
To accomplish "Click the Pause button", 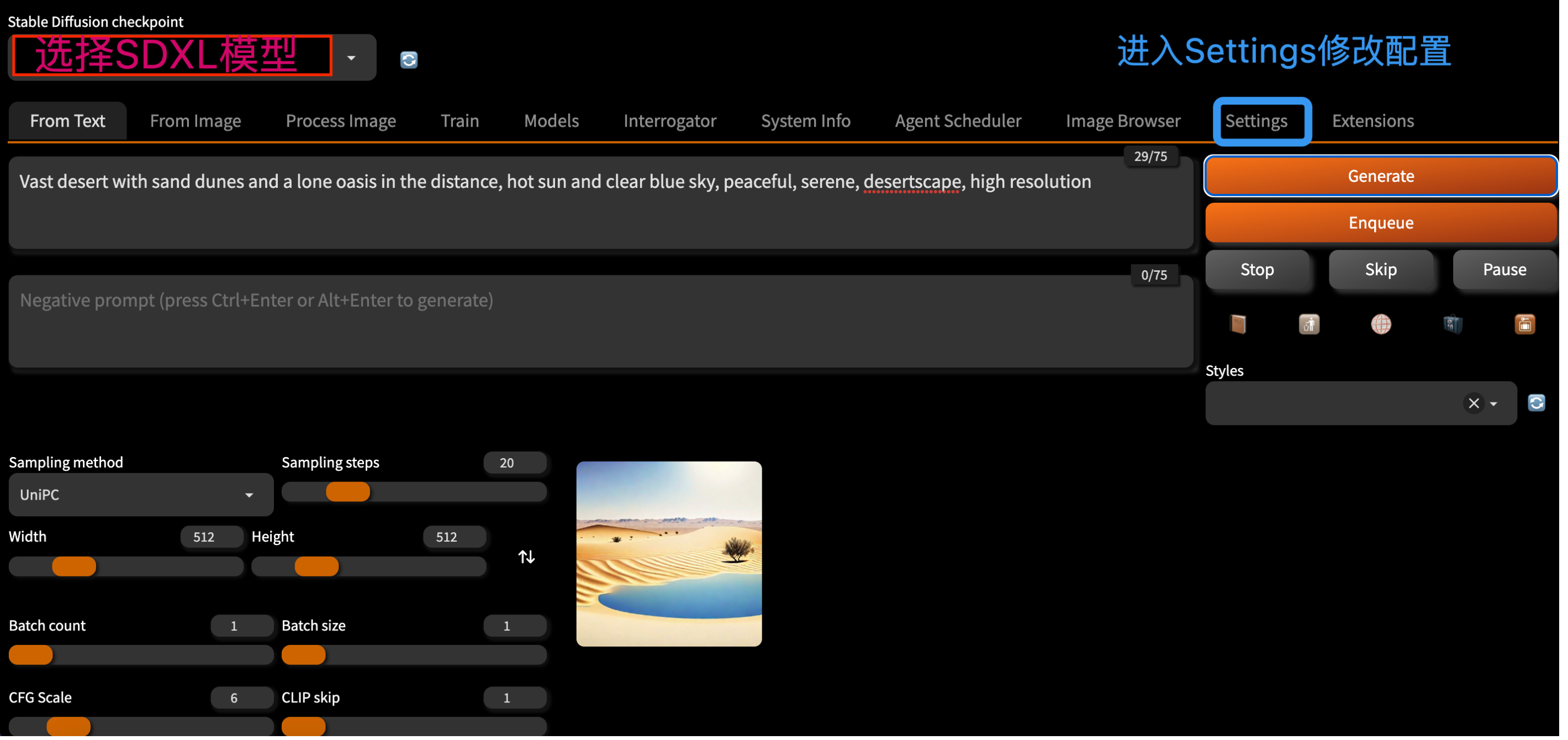I will point(1504,269).
